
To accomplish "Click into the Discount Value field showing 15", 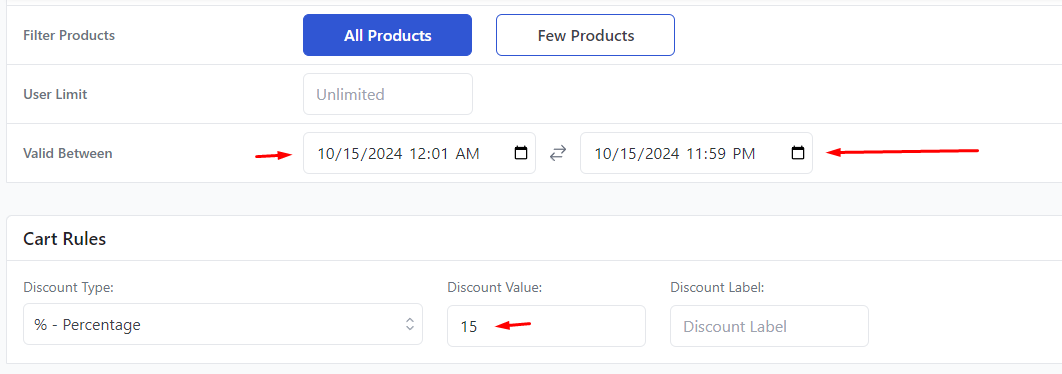I will (x=546, y=326).
